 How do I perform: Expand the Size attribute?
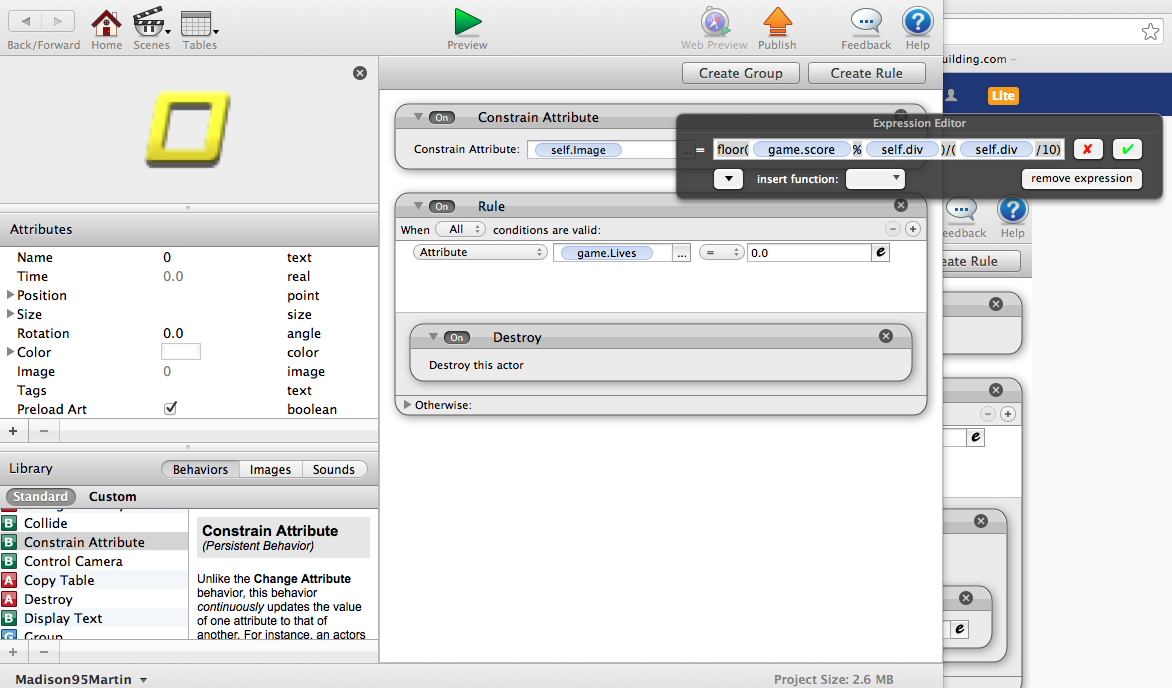[x=10, y=313]
